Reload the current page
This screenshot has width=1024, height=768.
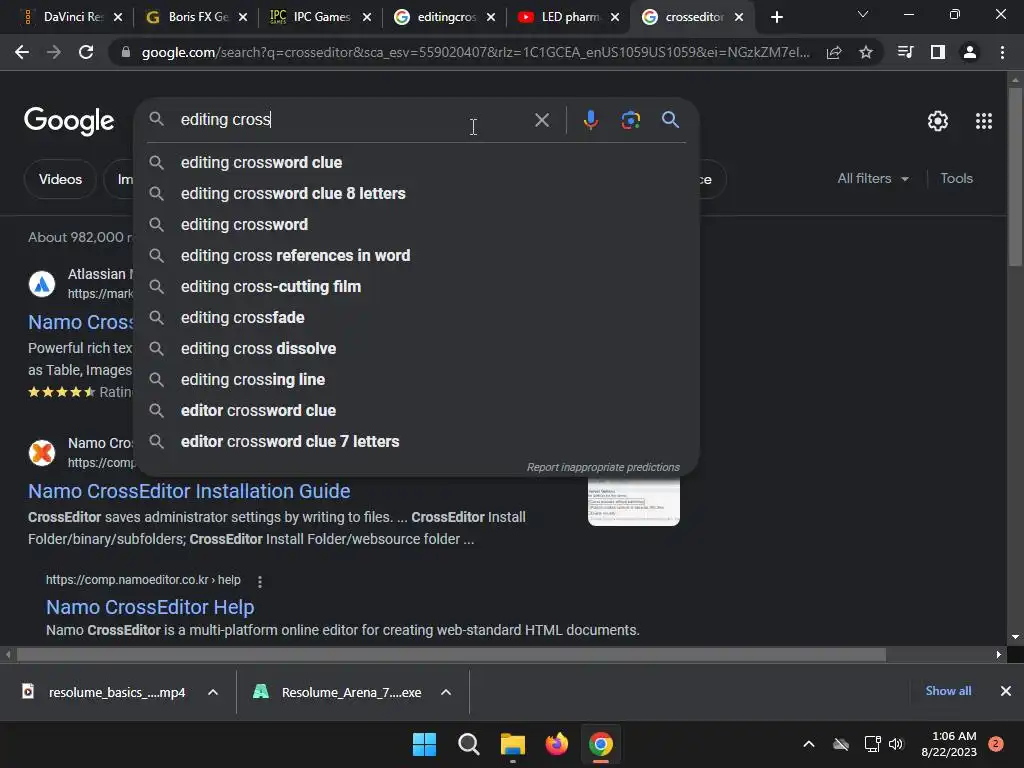click(x=86, y=52)
